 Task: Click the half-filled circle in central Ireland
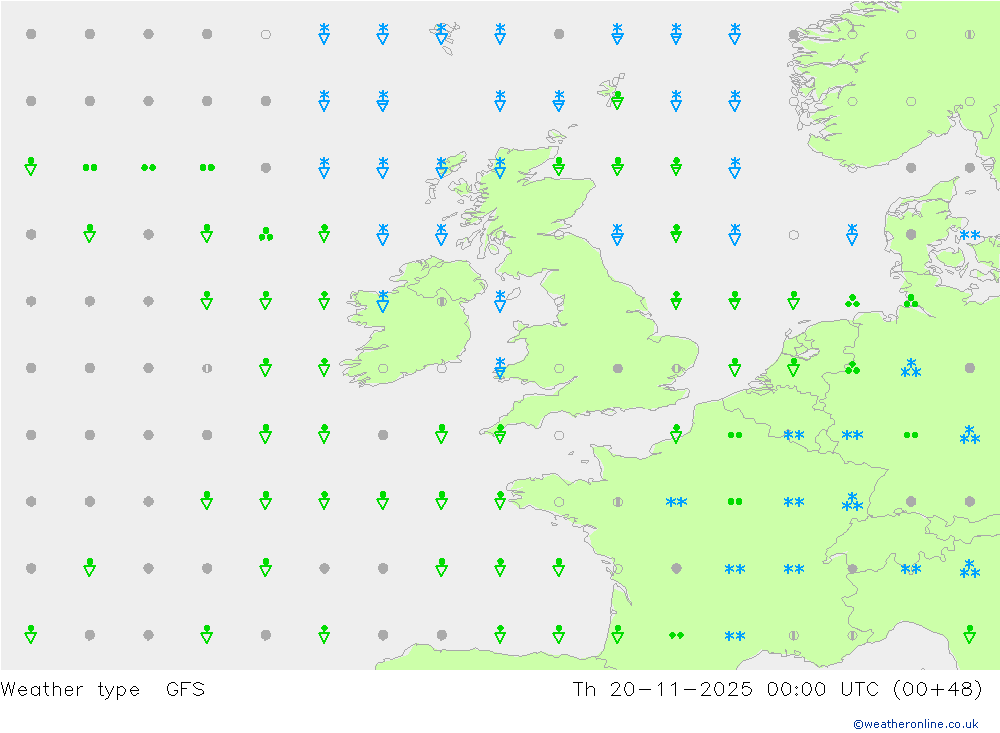coord(441,301)
